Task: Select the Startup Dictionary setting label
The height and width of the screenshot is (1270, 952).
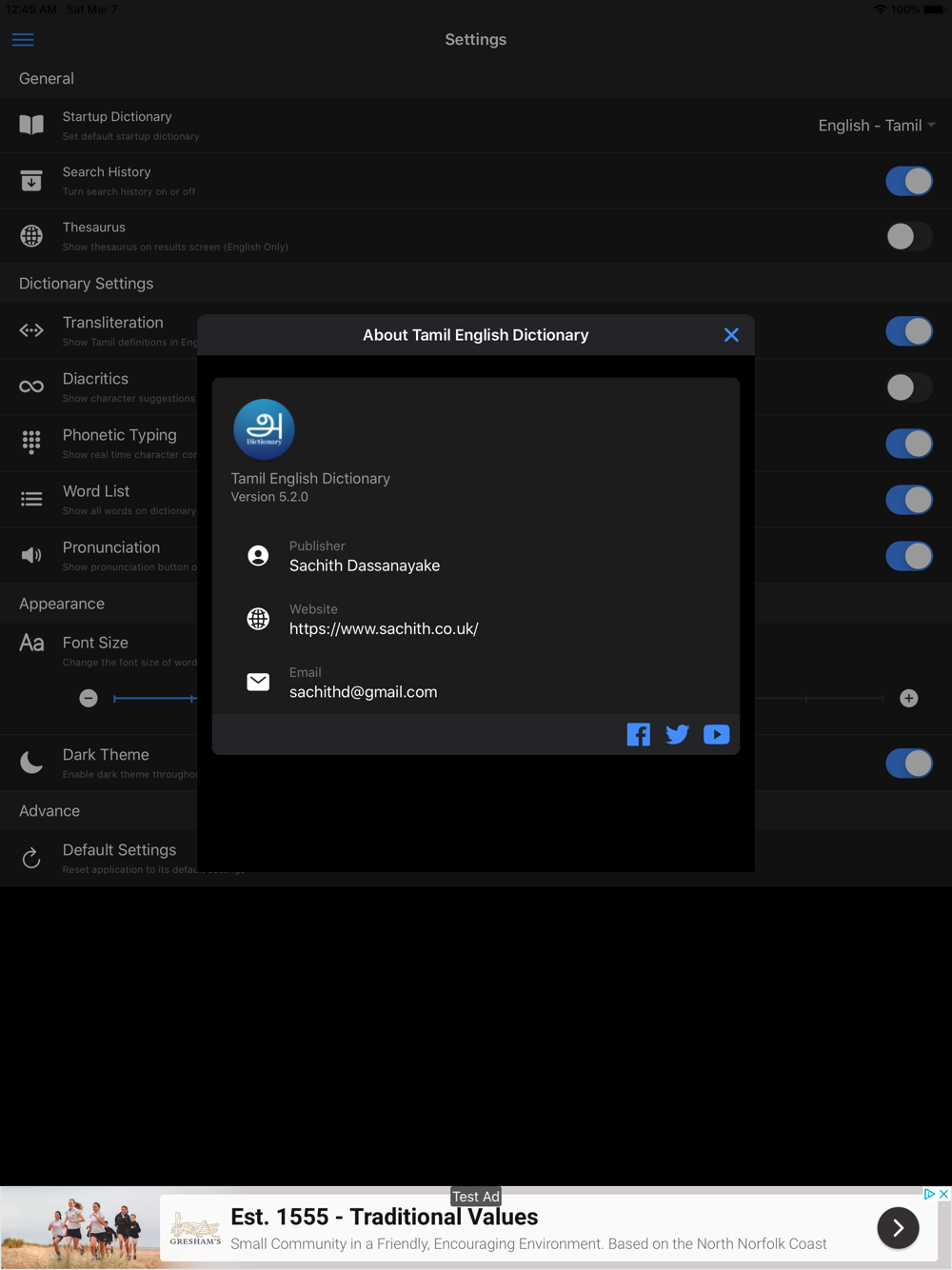Action: click(117, 116)
